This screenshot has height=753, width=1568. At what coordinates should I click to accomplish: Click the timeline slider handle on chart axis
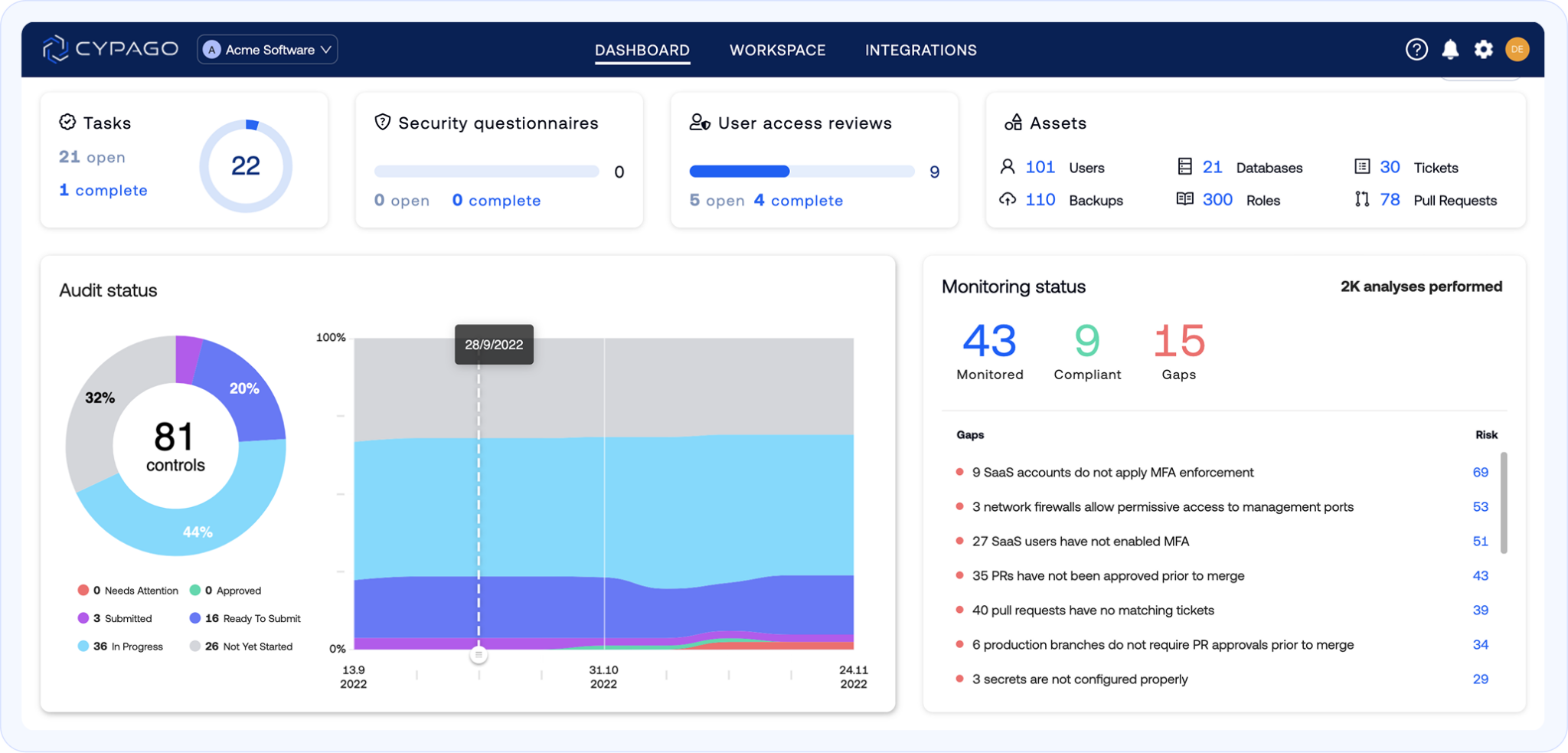479,655
